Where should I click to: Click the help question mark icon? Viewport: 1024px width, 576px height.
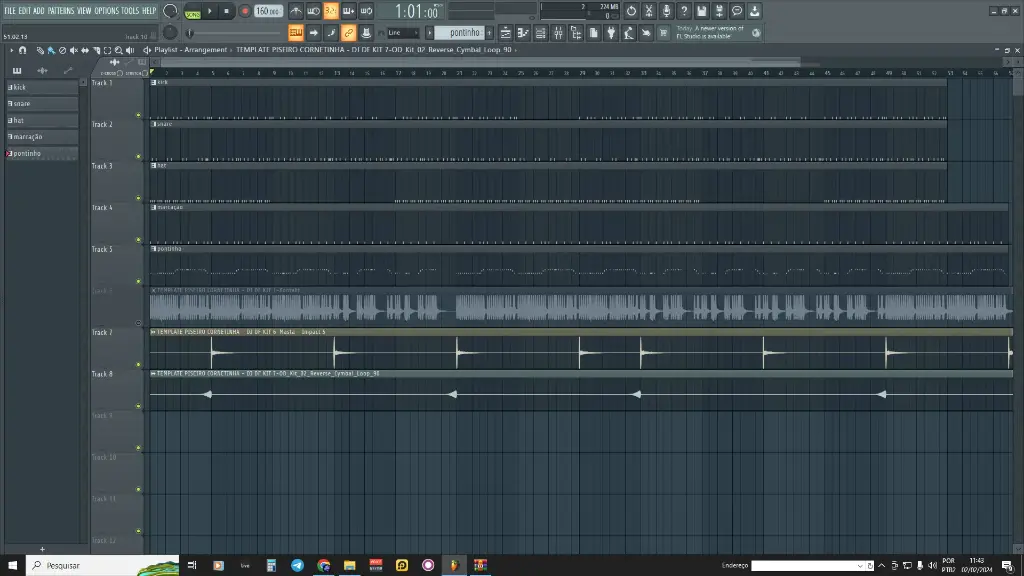tap(684, 11)
